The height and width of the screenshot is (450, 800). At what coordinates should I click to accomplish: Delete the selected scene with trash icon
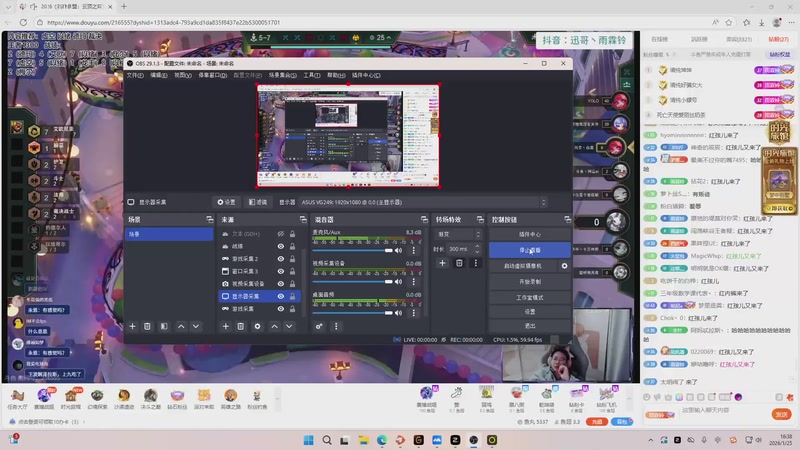coord(147,327)
